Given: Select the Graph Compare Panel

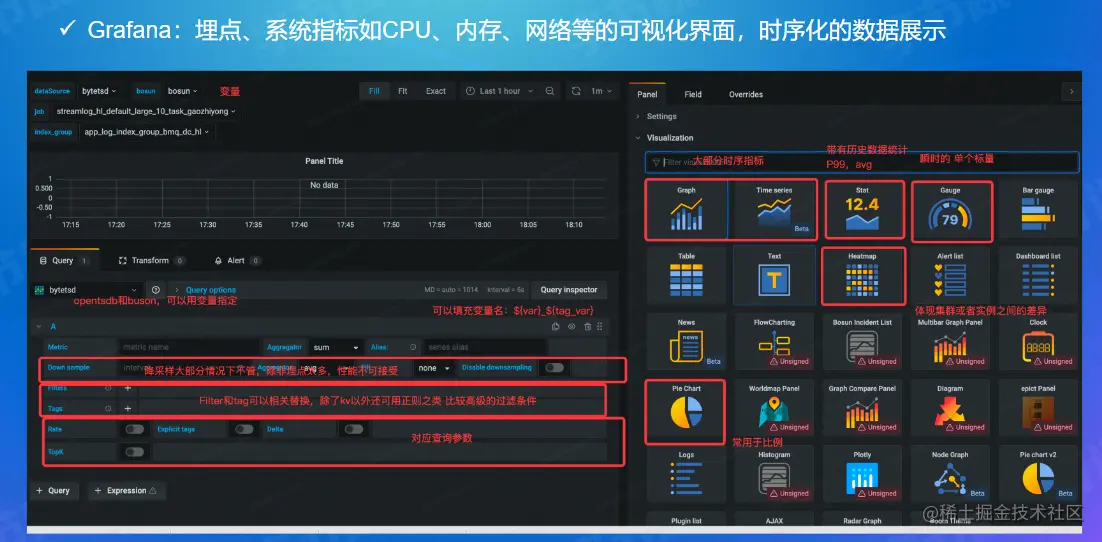Looking at the screenshot, I should (862, 407).
